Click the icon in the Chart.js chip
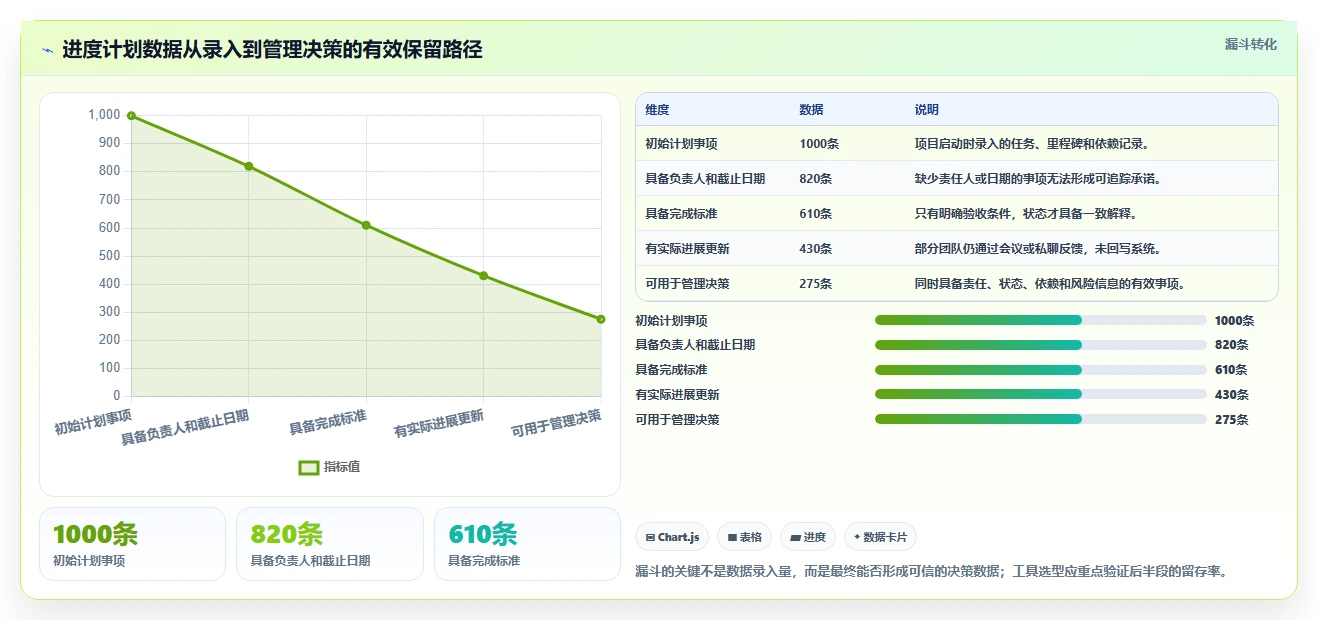 point(651,537)
